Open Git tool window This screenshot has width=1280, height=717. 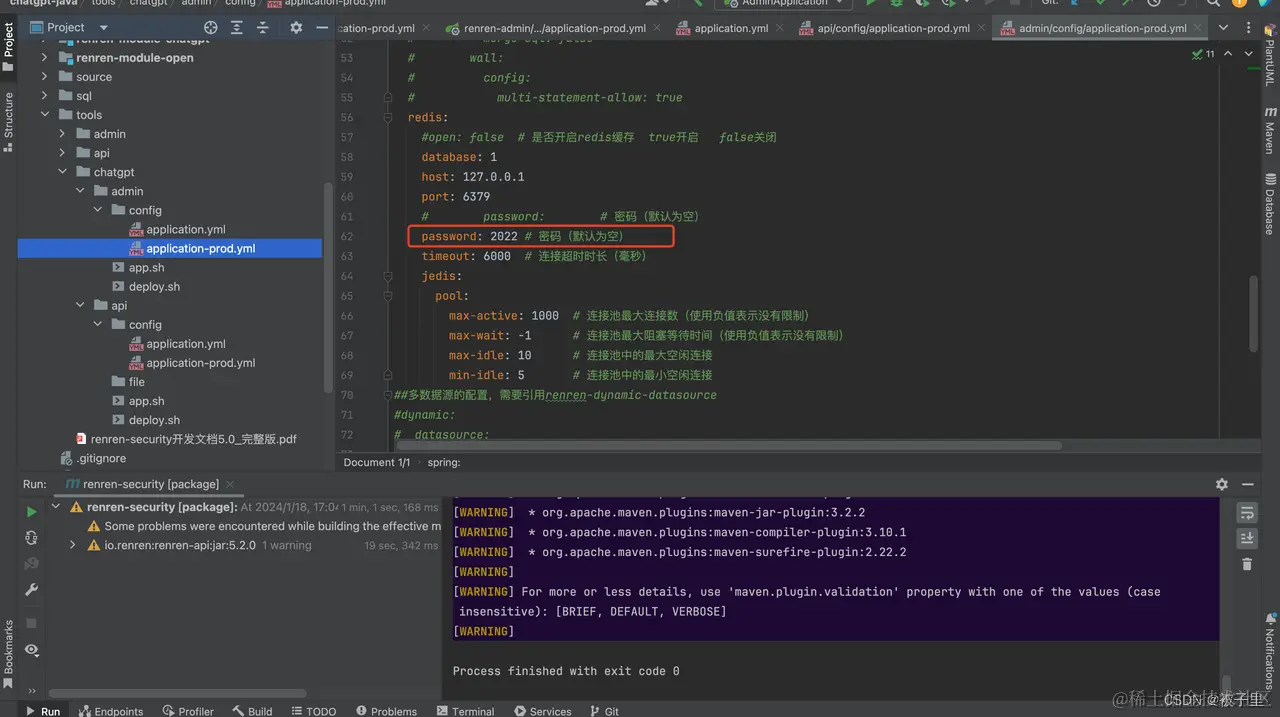point(603,711)
